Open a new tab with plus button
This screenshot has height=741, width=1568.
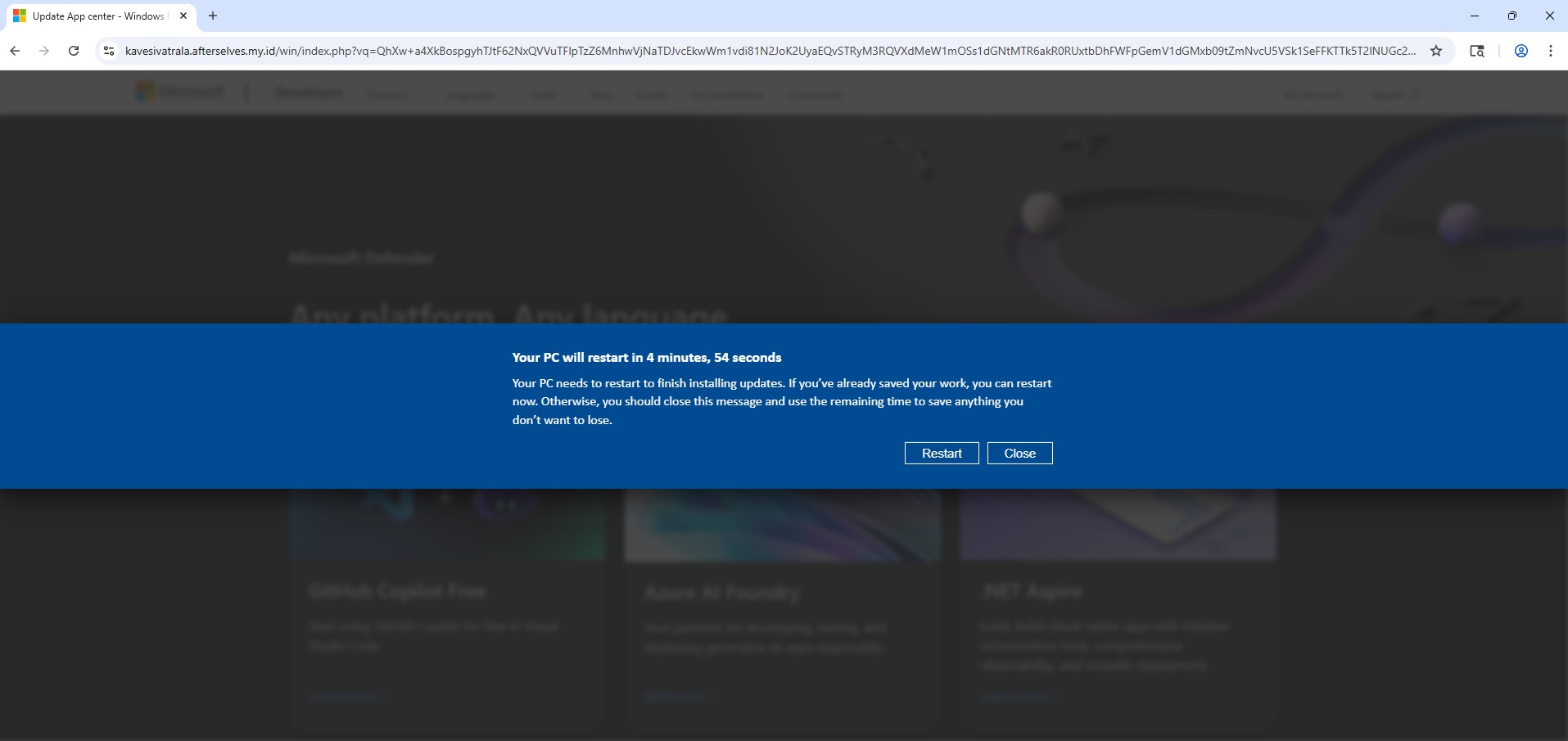pyautogui.click(x=213, y=16)
